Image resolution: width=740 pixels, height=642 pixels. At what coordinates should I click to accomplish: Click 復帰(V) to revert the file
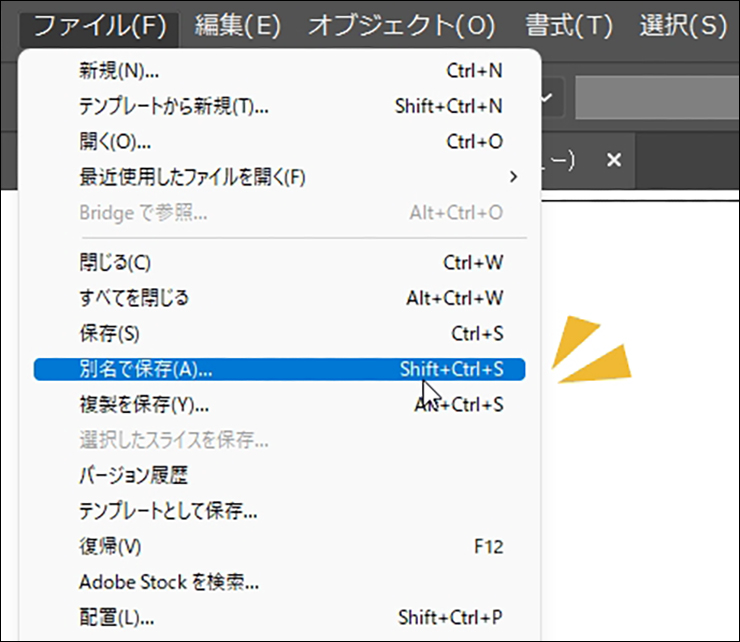click(110, 547)
